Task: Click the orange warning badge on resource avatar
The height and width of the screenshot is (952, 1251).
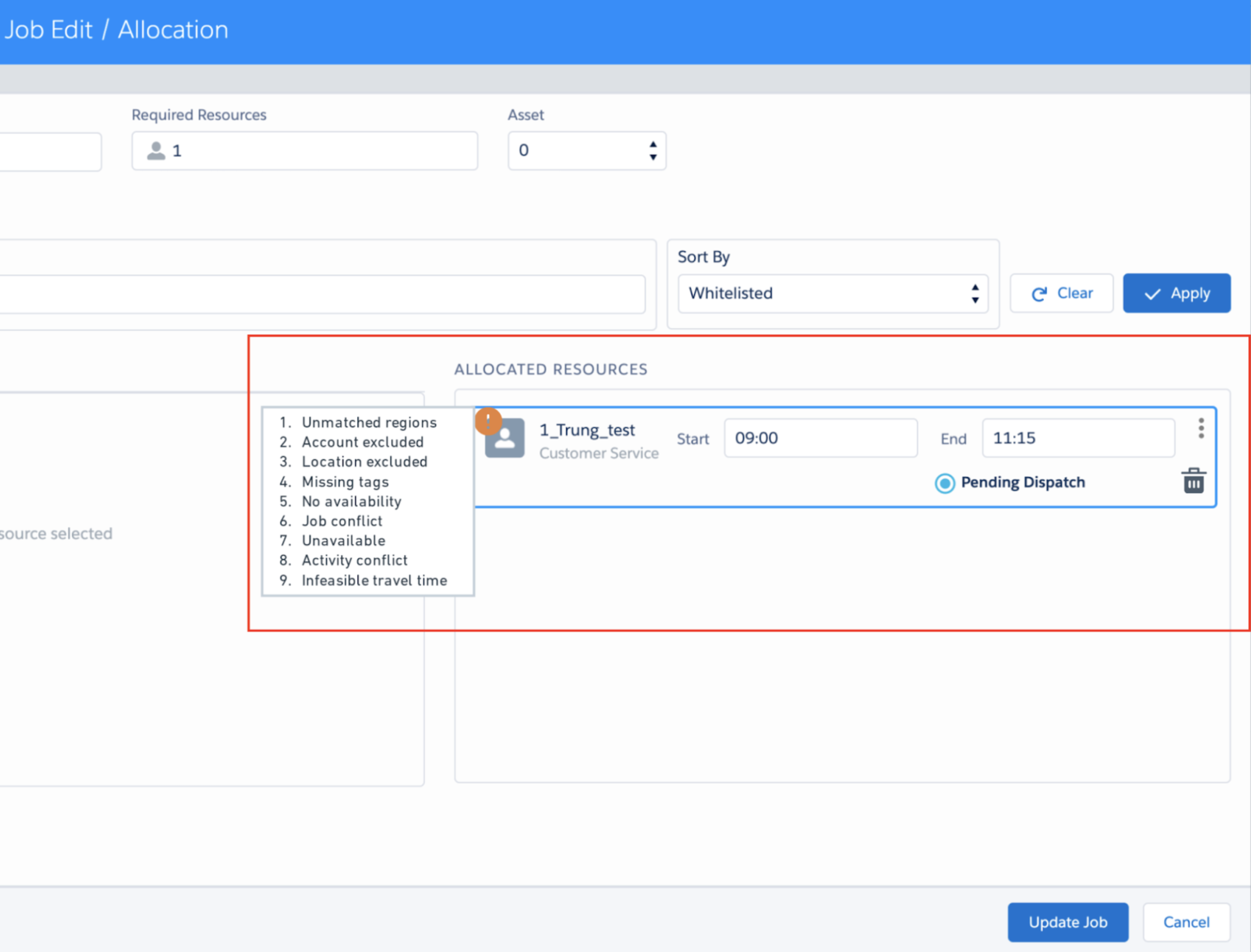Action: pyautogui.click(x=488, y=421)
